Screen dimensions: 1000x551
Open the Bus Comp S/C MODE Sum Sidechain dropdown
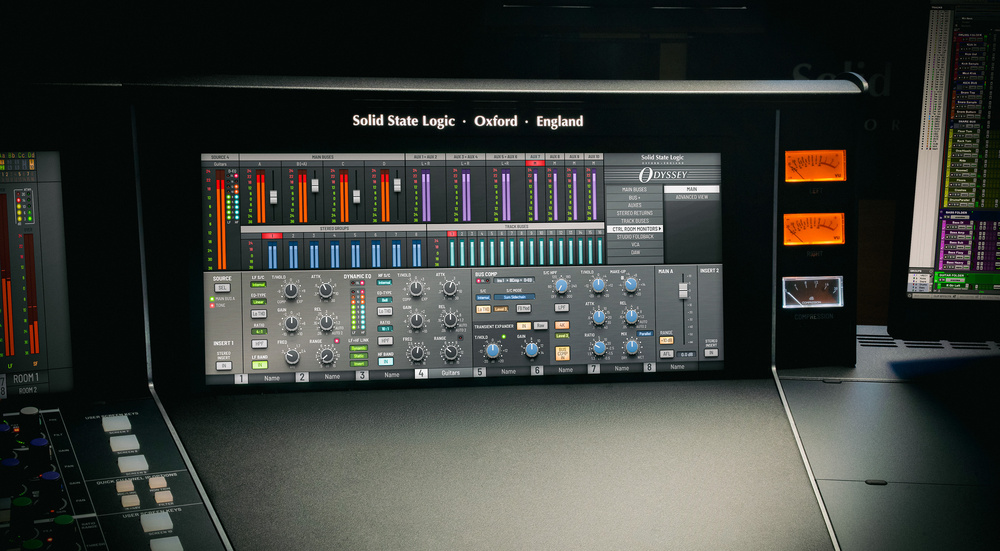515,297
